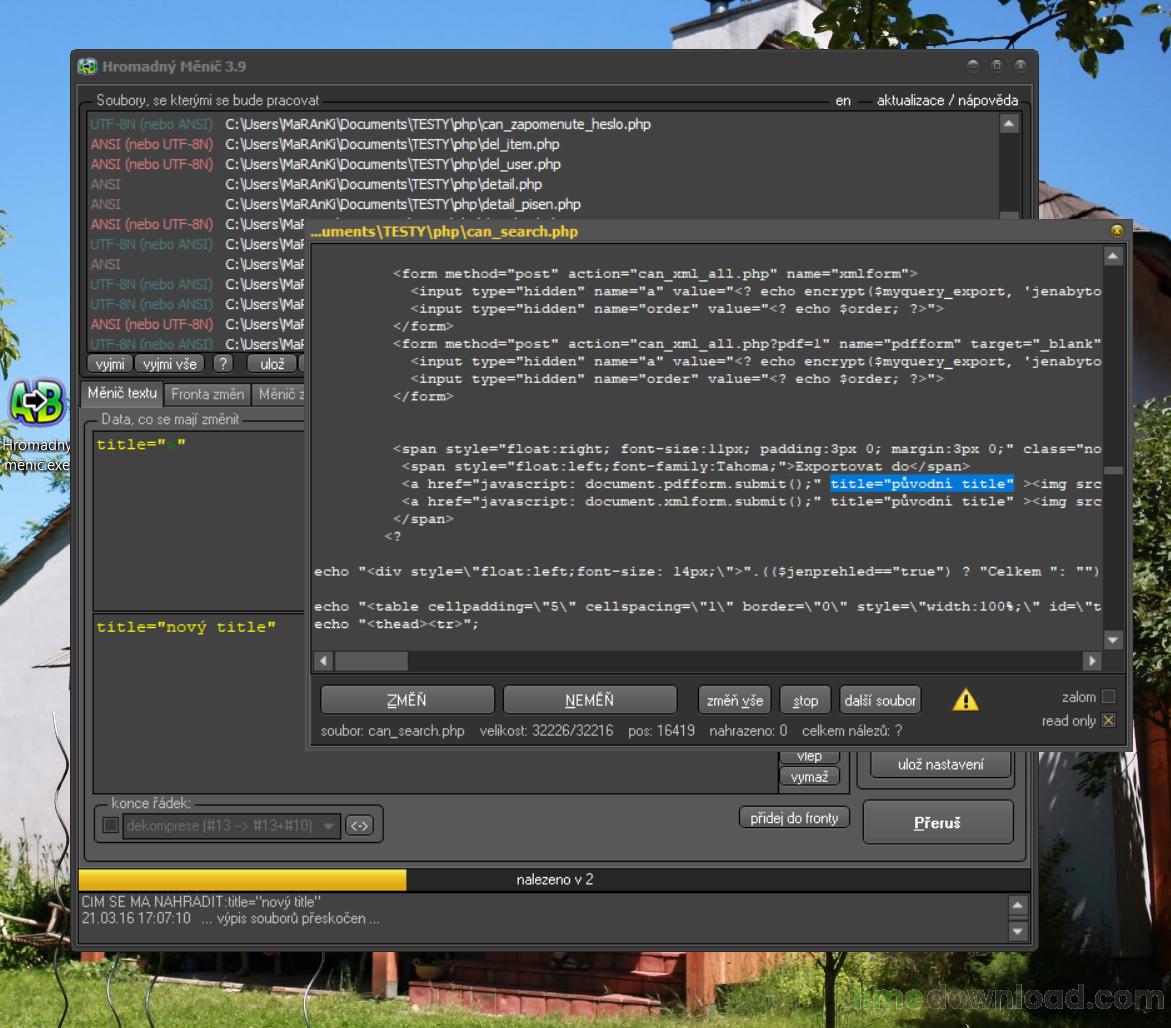
Task: Click the question mark help button
Action: [223, 365]
